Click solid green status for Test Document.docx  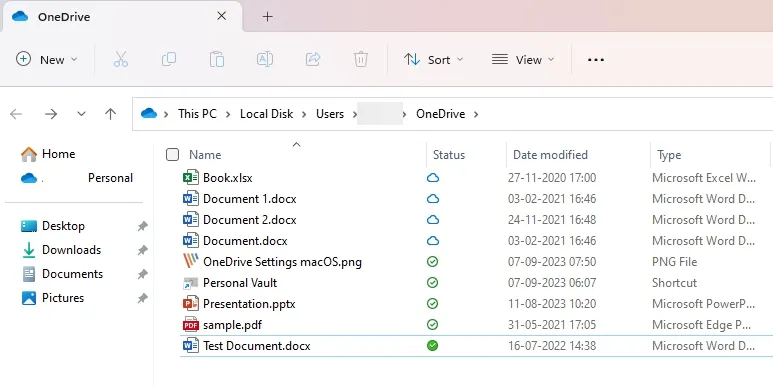pos(432,346)
